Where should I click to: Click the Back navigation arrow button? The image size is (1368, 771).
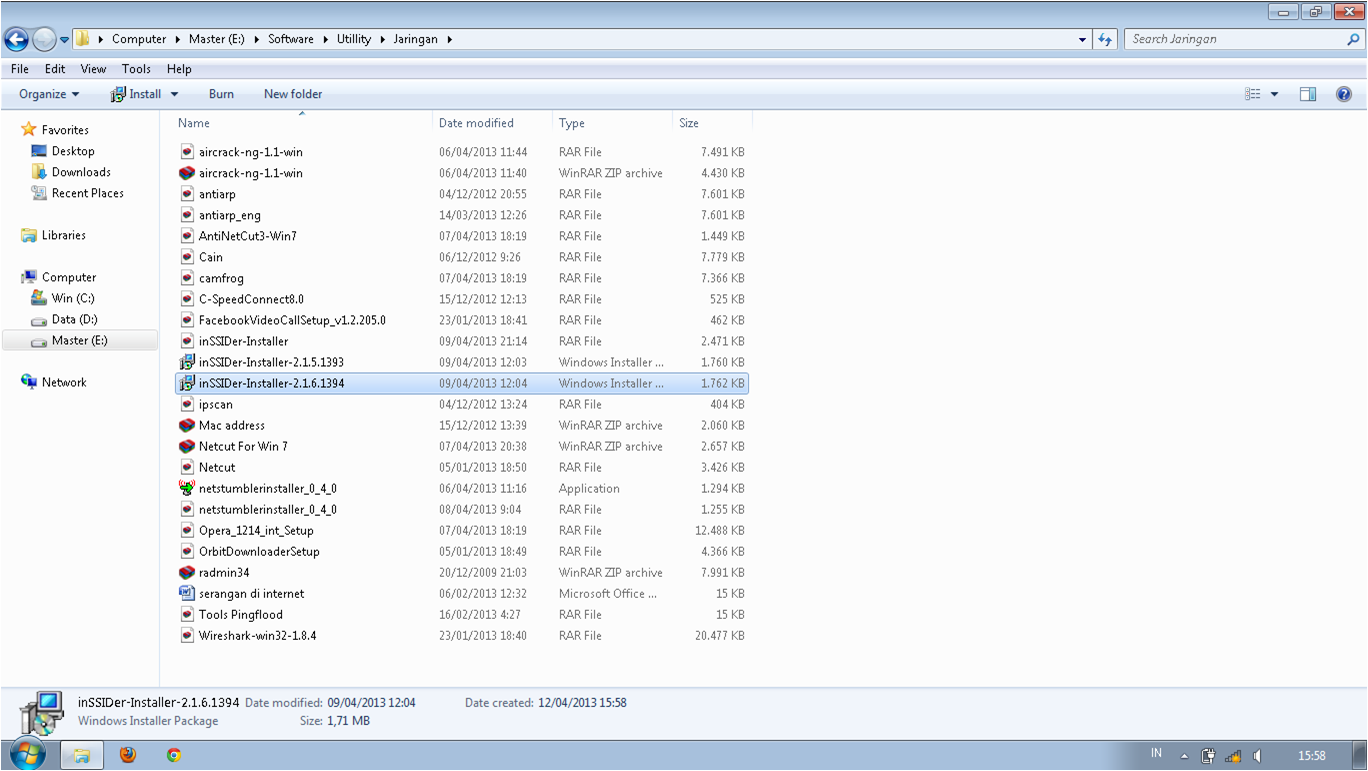click(17, 39)
